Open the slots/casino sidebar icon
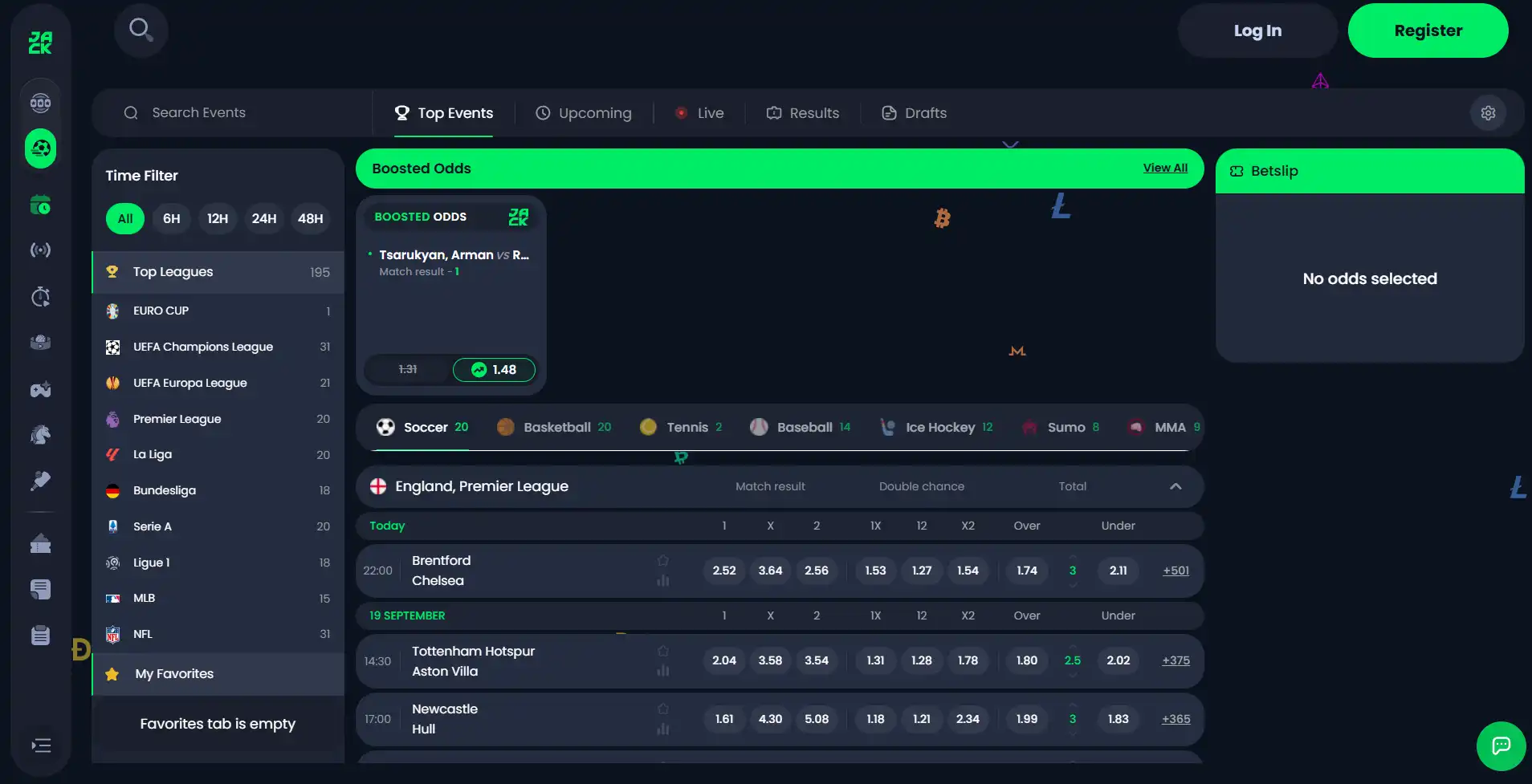The image size is (1532, 784). [40, 103]
